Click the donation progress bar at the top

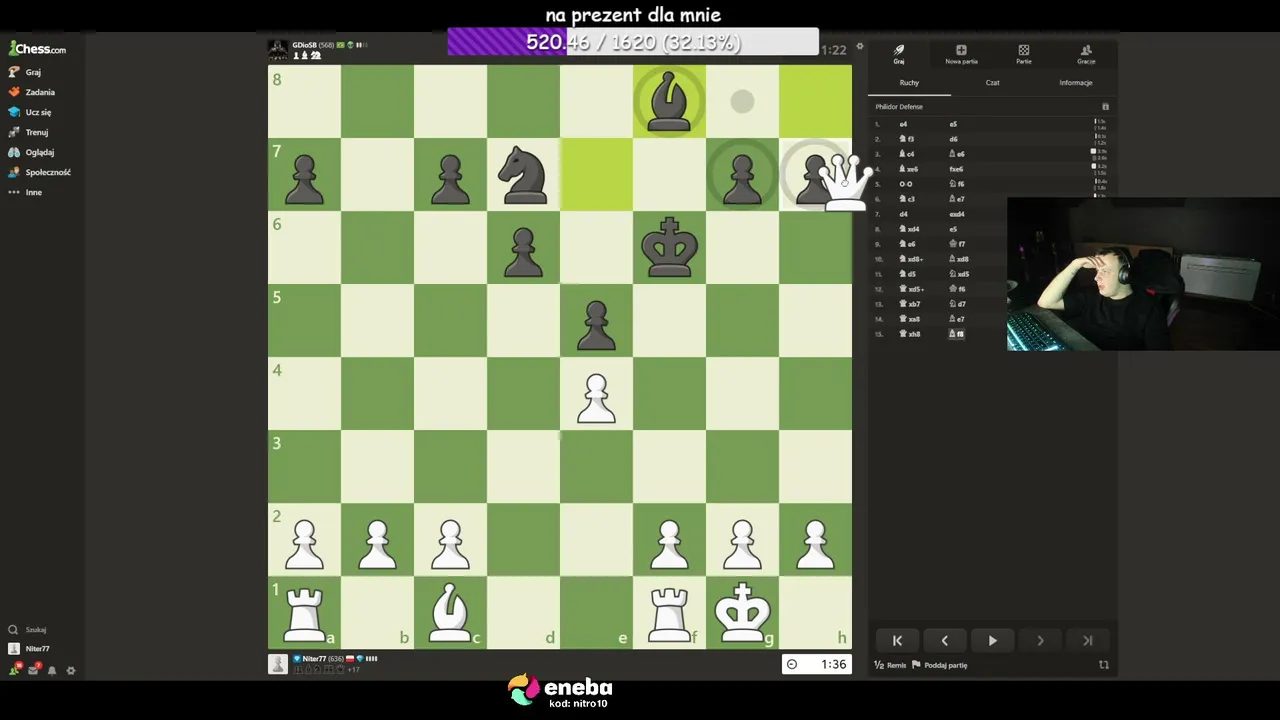633,42
